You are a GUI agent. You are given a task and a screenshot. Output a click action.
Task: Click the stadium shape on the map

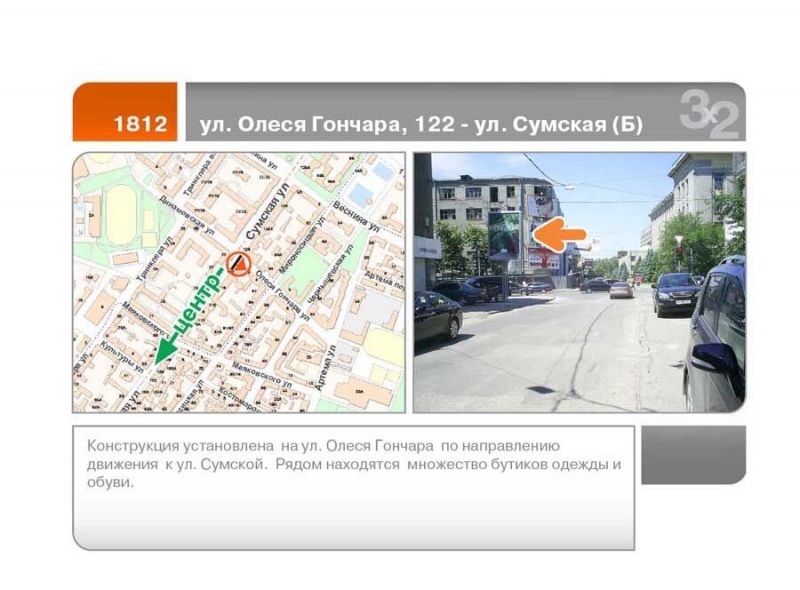120,215
